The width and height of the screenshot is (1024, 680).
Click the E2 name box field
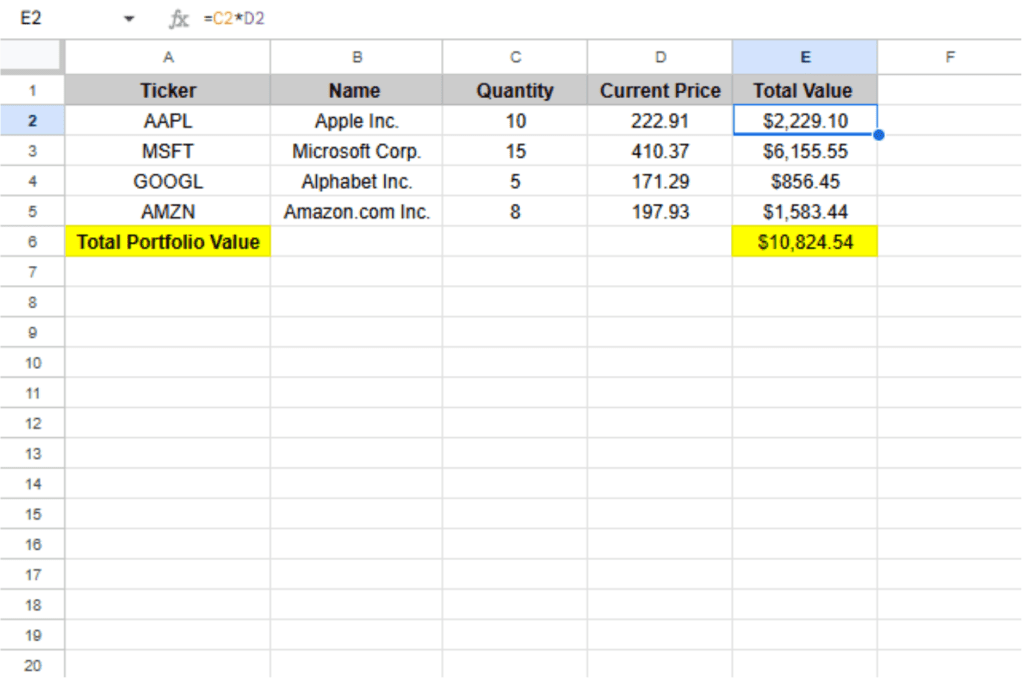click(60, 19)
